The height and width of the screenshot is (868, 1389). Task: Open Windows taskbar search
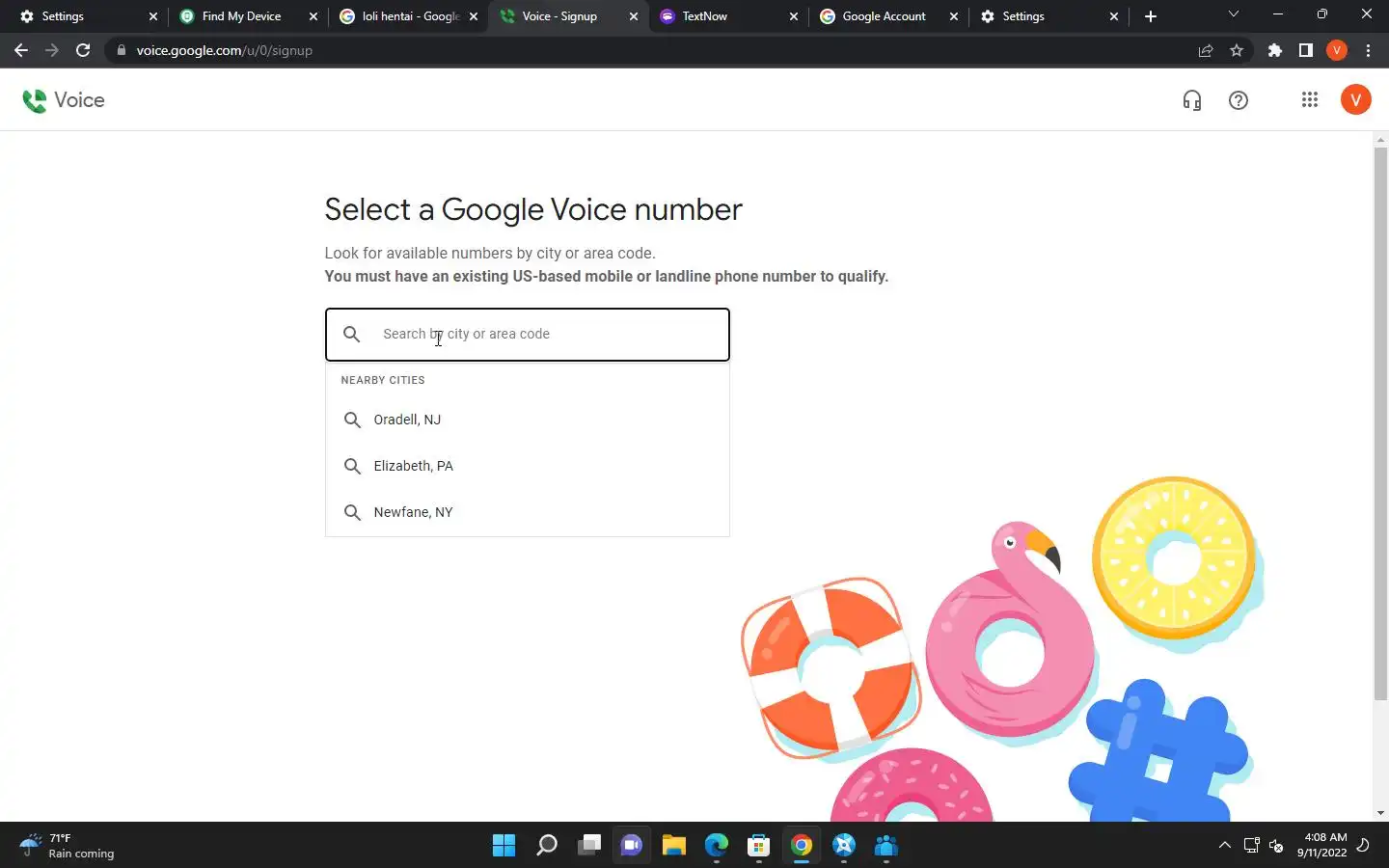click(x=547, y=846)
